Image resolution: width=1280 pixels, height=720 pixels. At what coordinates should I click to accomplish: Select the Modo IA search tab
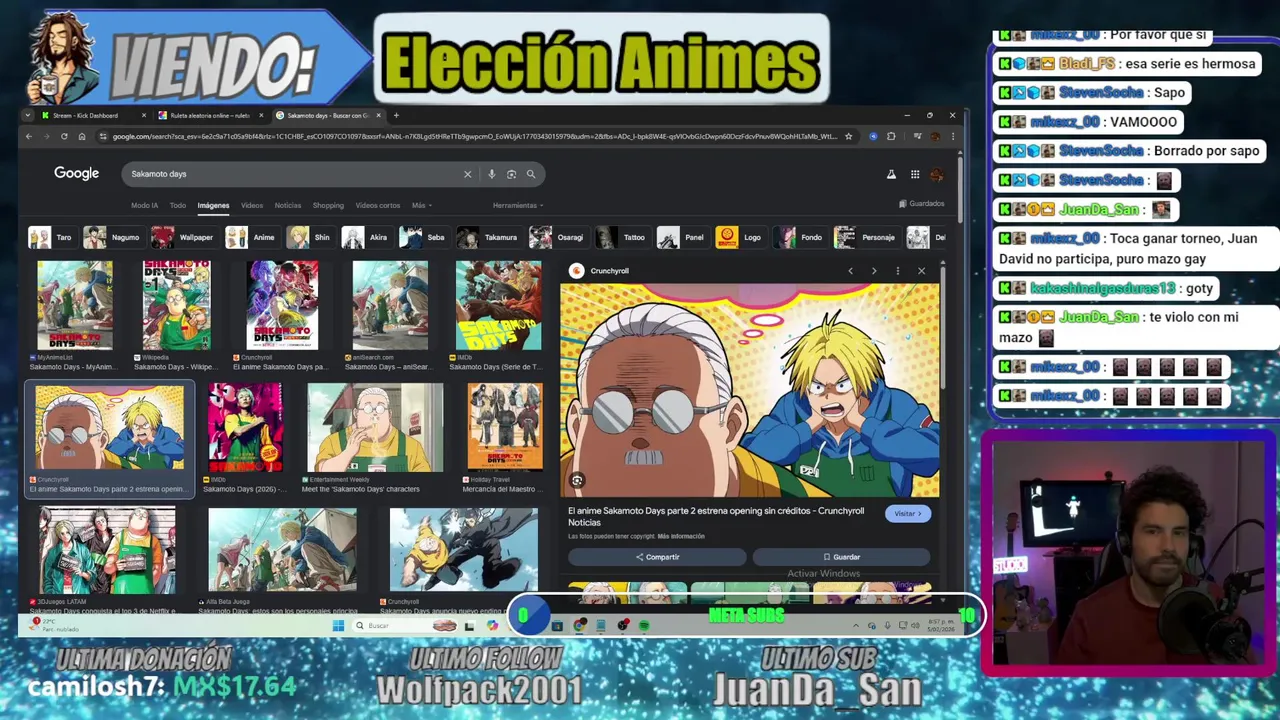tap(144, 206)
